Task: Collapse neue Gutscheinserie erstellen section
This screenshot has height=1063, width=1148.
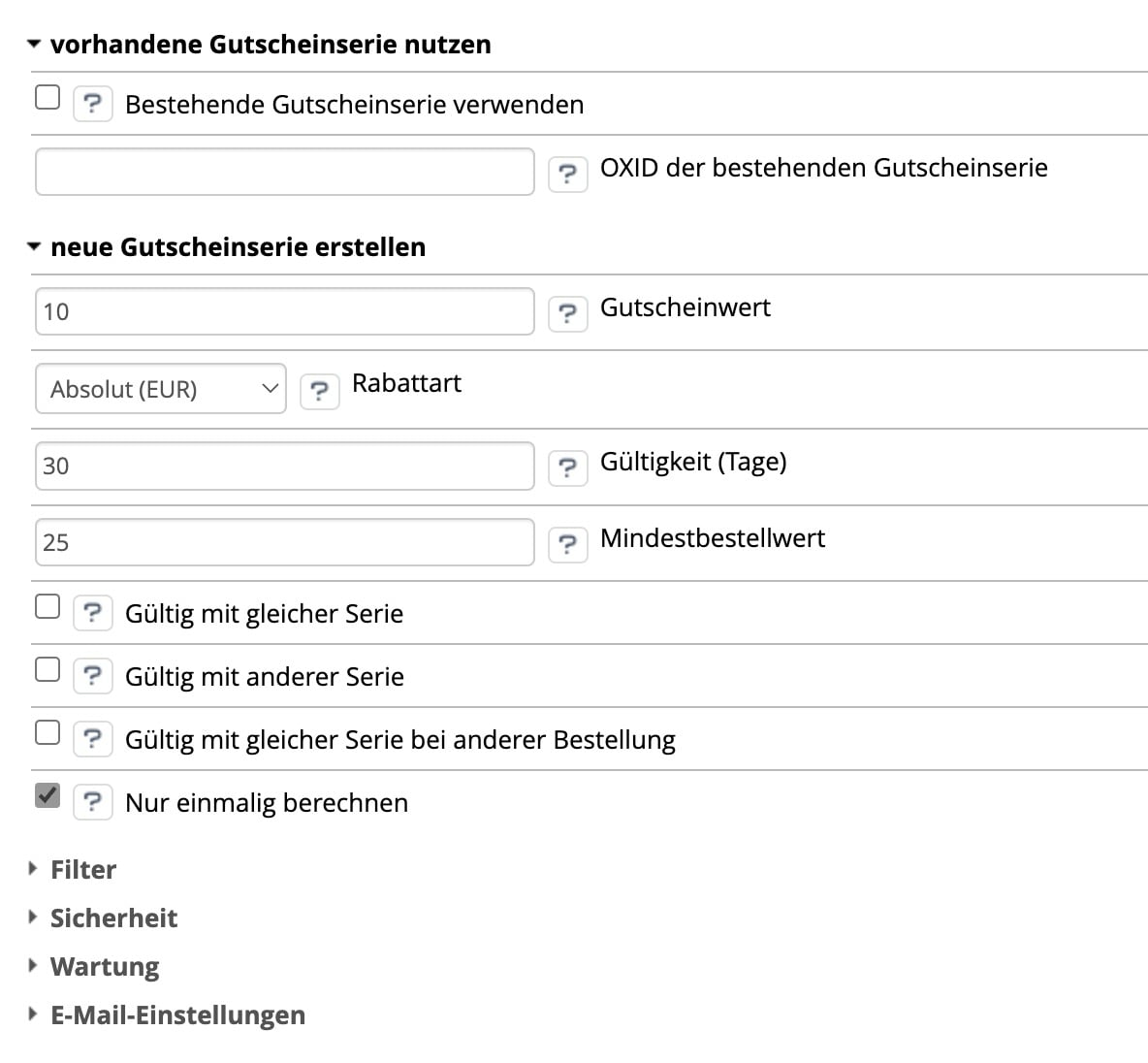Action: click(237, 247)
